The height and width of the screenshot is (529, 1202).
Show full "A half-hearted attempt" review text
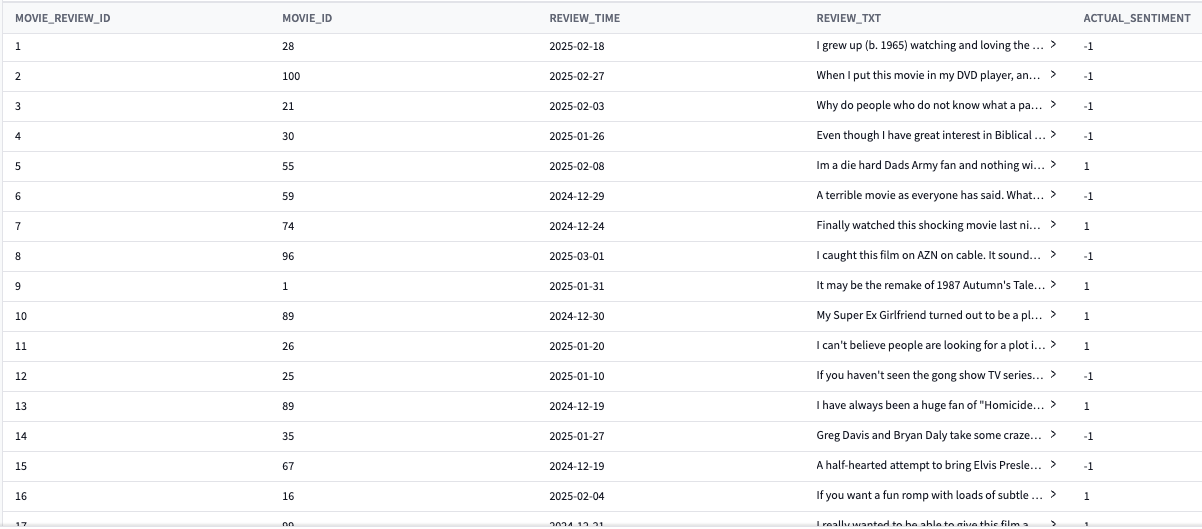point(1054,465)
